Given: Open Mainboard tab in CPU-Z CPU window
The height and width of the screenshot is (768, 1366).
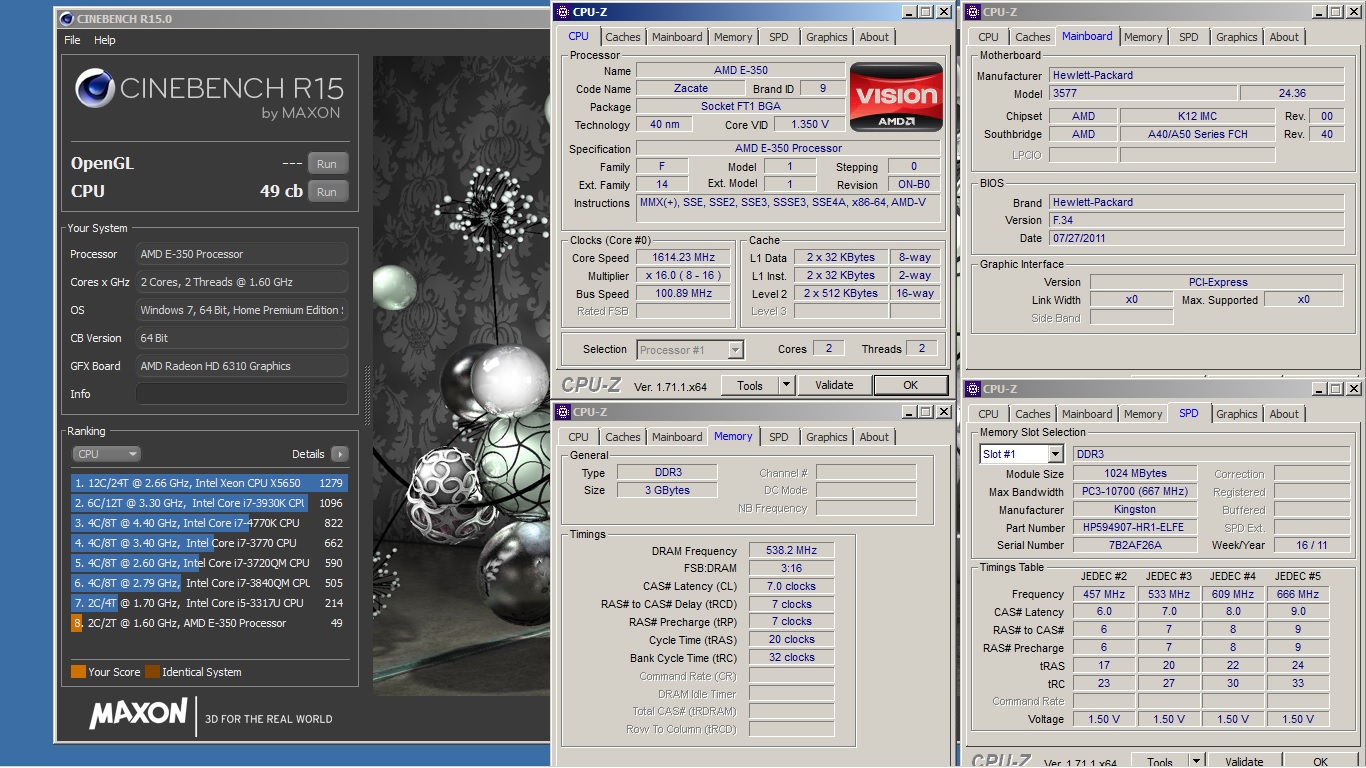Looking at the screenshot, I should 677,37.
